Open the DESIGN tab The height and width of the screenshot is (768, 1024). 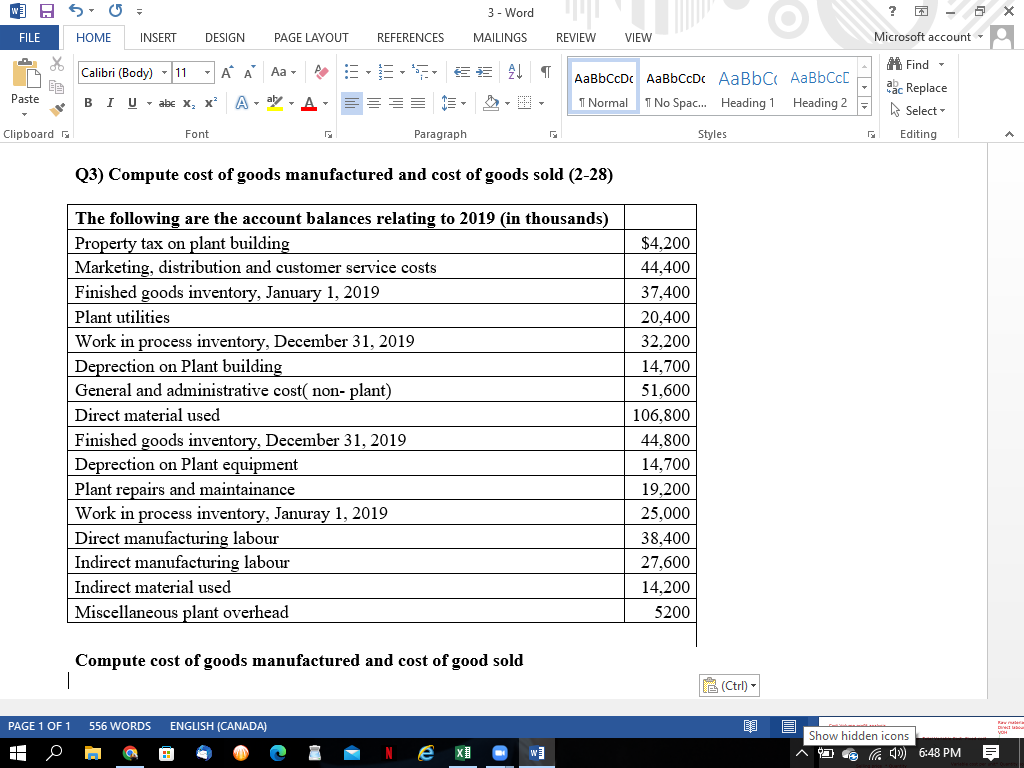coord(225,38)
